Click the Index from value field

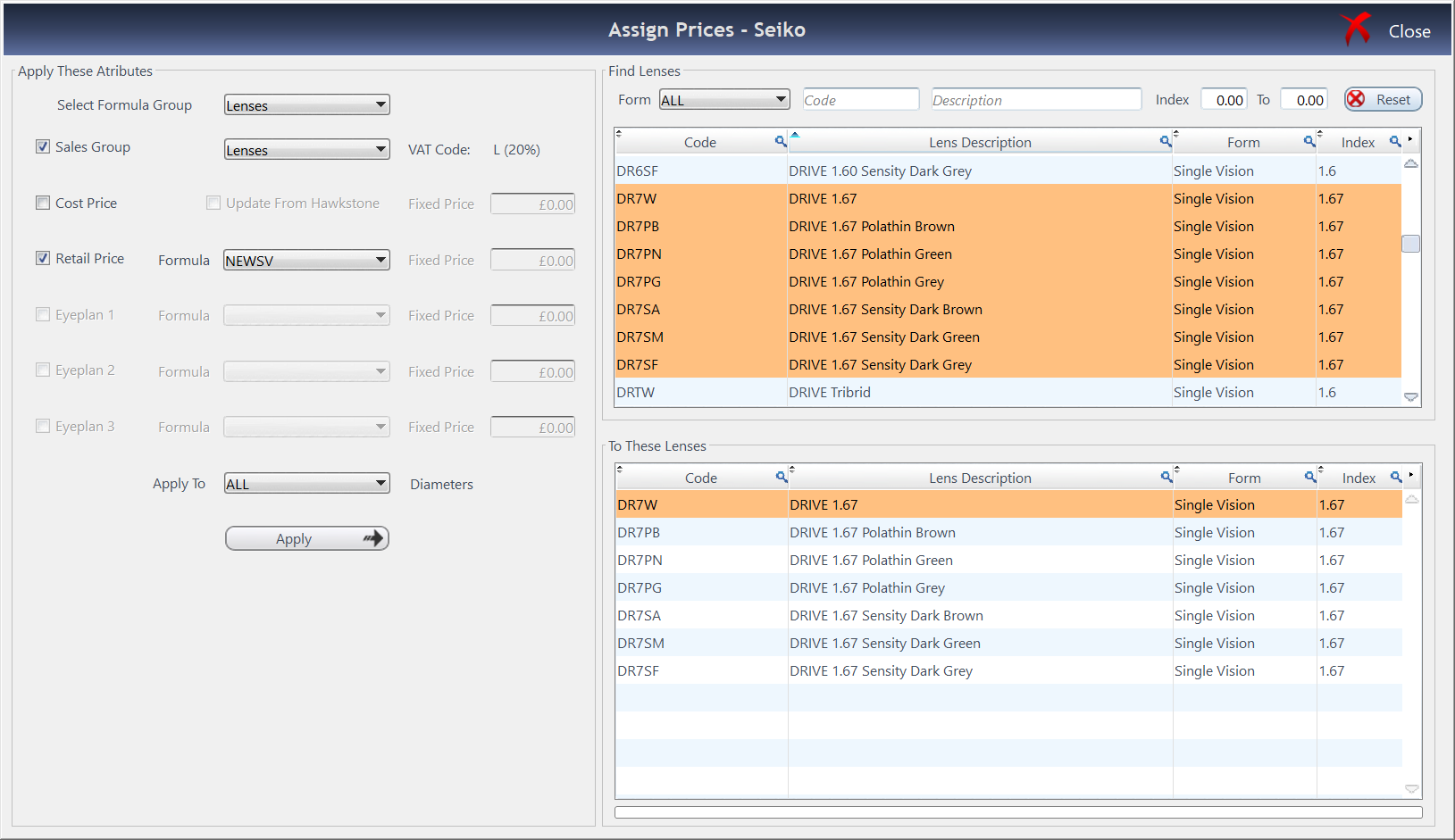(x=1224, y=99)
